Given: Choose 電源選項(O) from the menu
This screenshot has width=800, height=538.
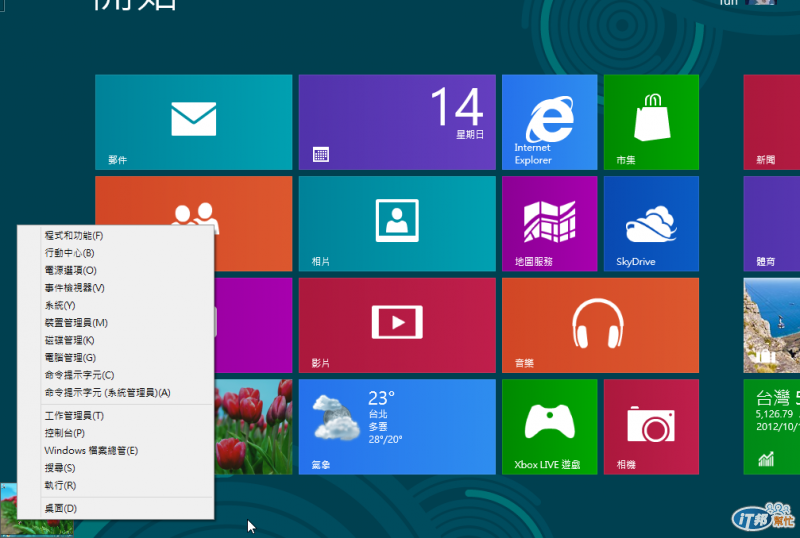Looking at the screenshot, I should (115, 270).
